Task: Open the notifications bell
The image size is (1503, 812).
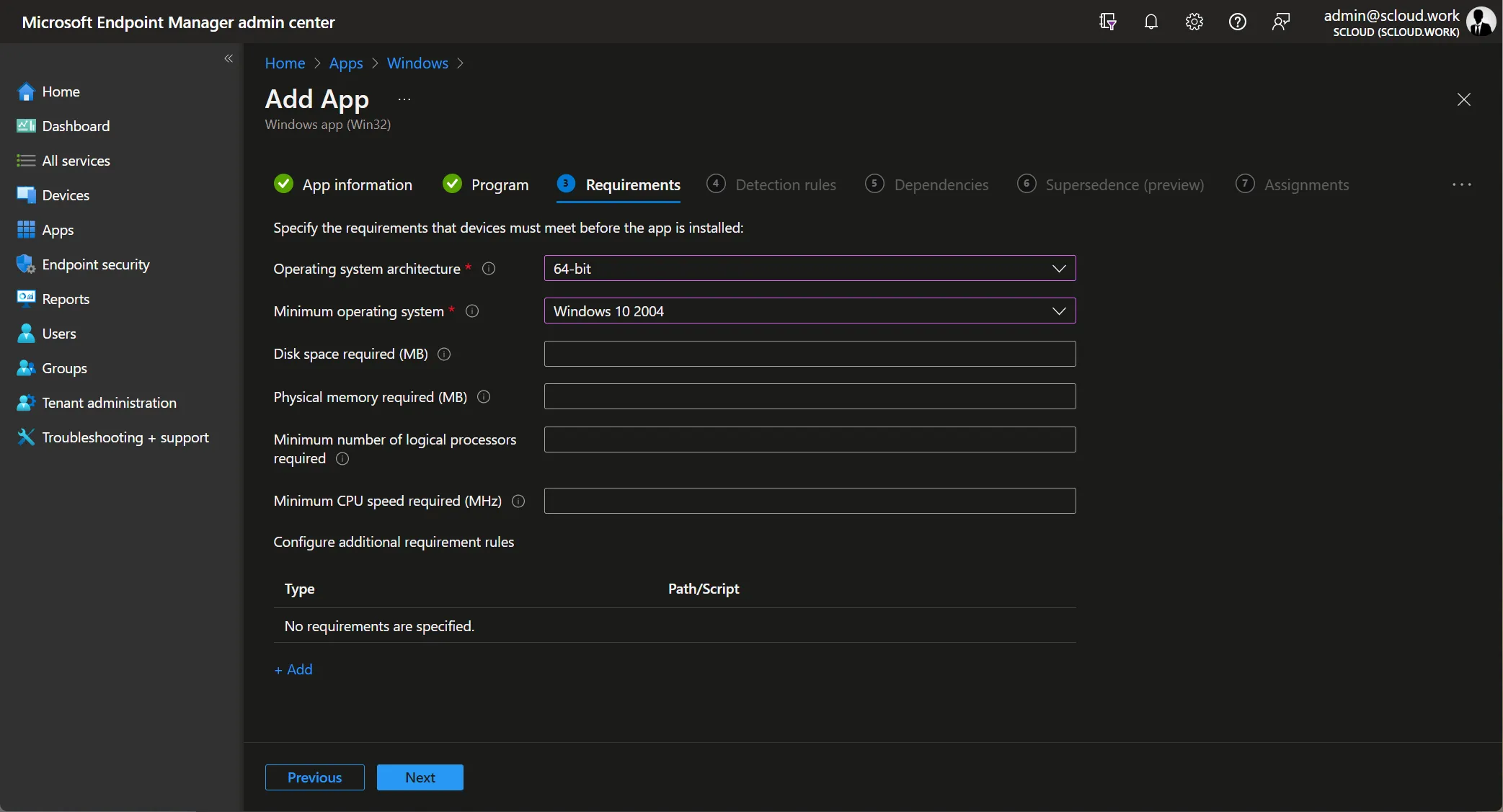Action: tap(1151, 22)
